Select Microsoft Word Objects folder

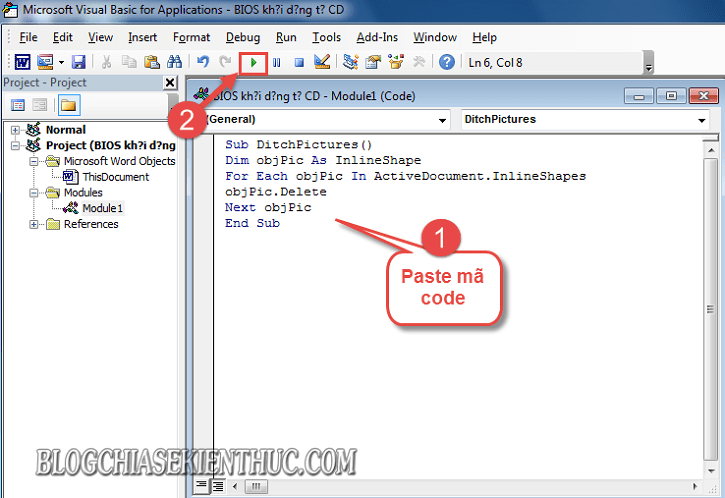coord(119,161)
